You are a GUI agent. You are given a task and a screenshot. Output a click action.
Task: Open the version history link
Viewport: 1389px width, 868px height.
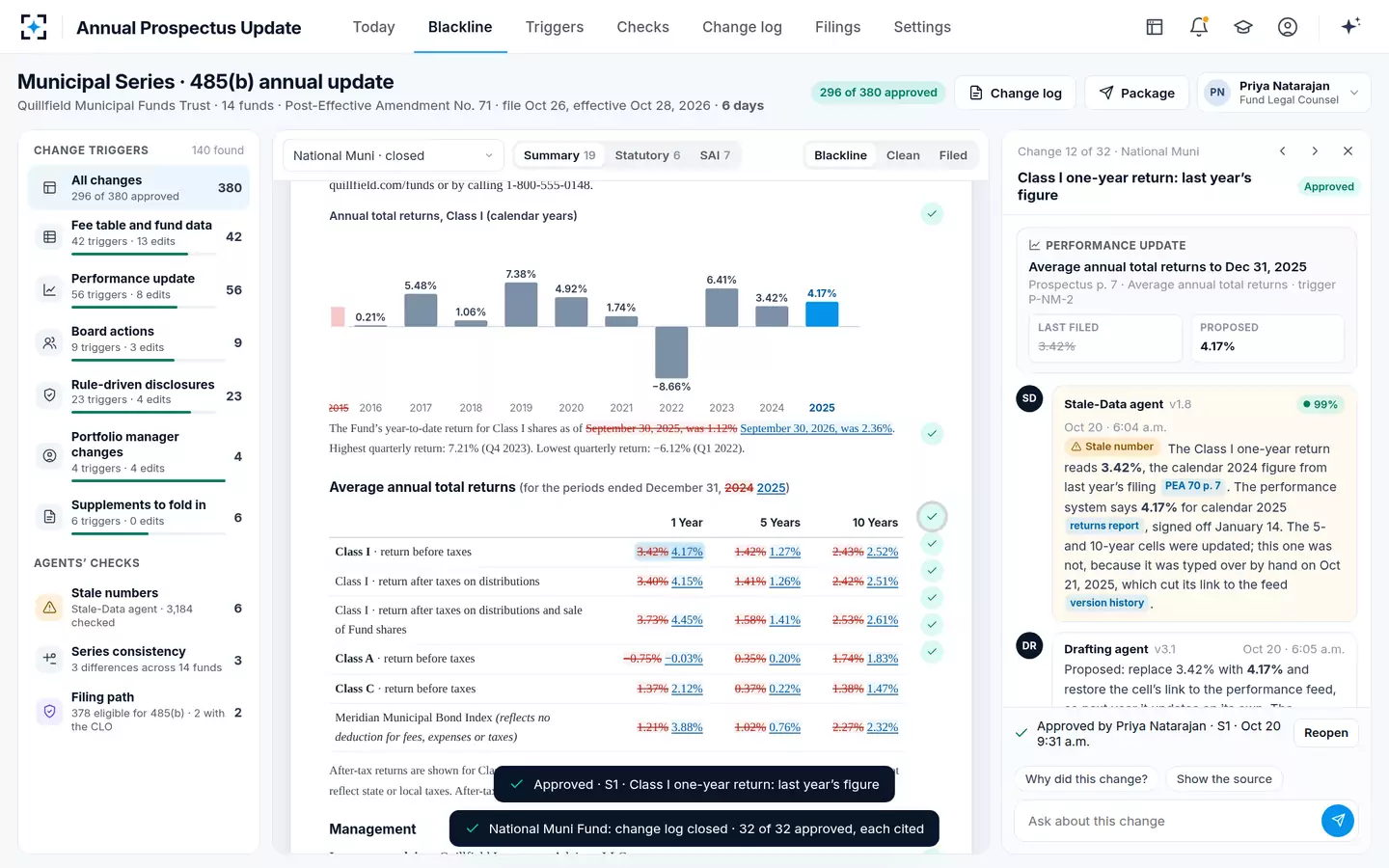tap(1106, 603)
